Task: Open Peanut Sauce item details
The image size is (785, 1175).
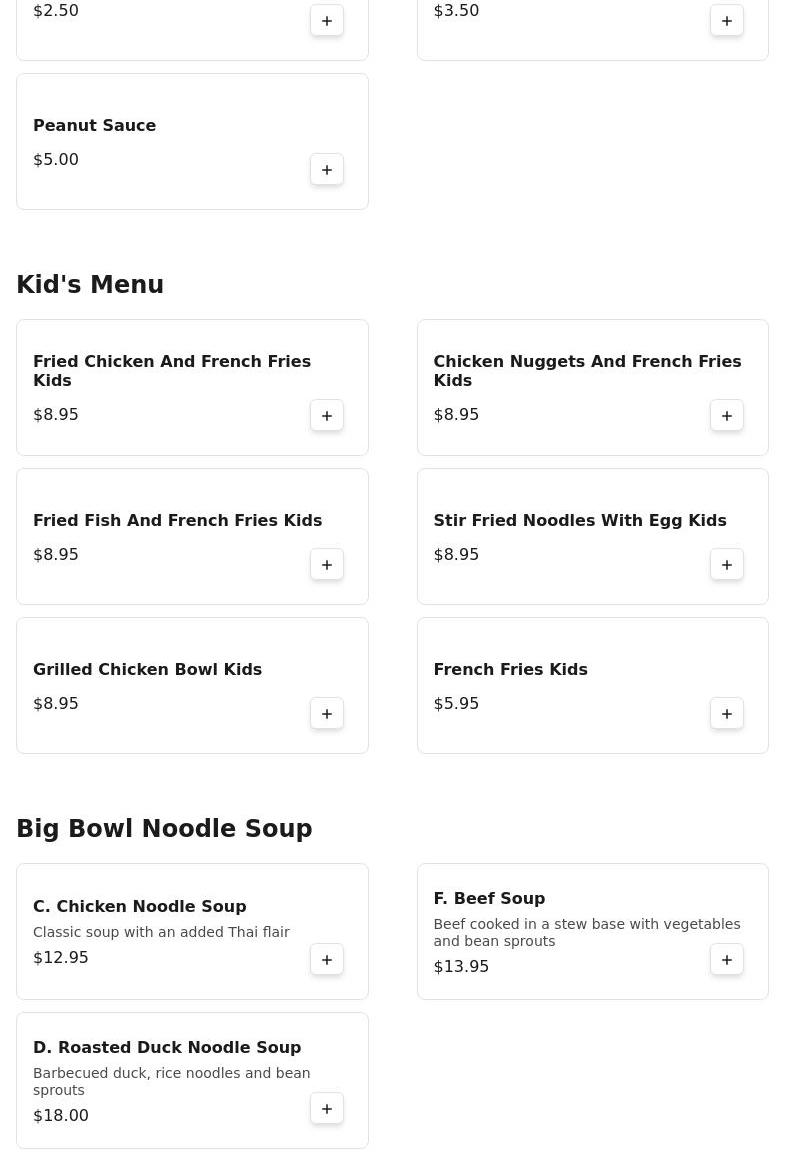Action: click(95, 126)
